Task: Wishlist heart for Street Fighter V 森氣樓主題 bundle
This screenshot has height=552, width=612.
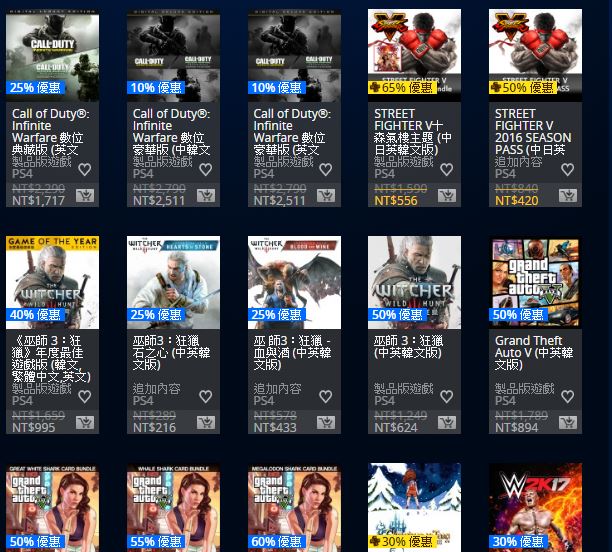Action: 447,169
